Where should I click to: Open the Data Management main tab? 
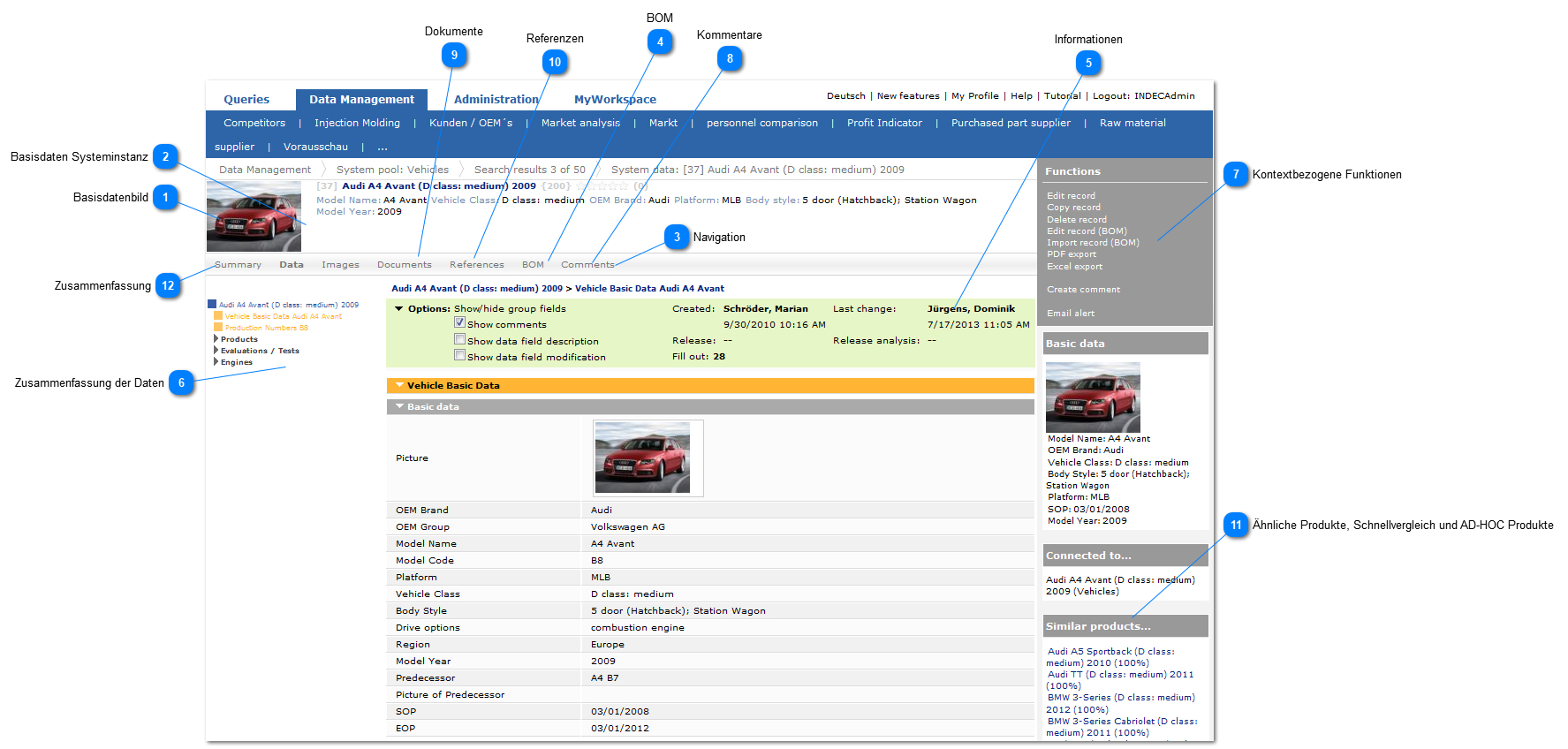(x=361, y=100)
